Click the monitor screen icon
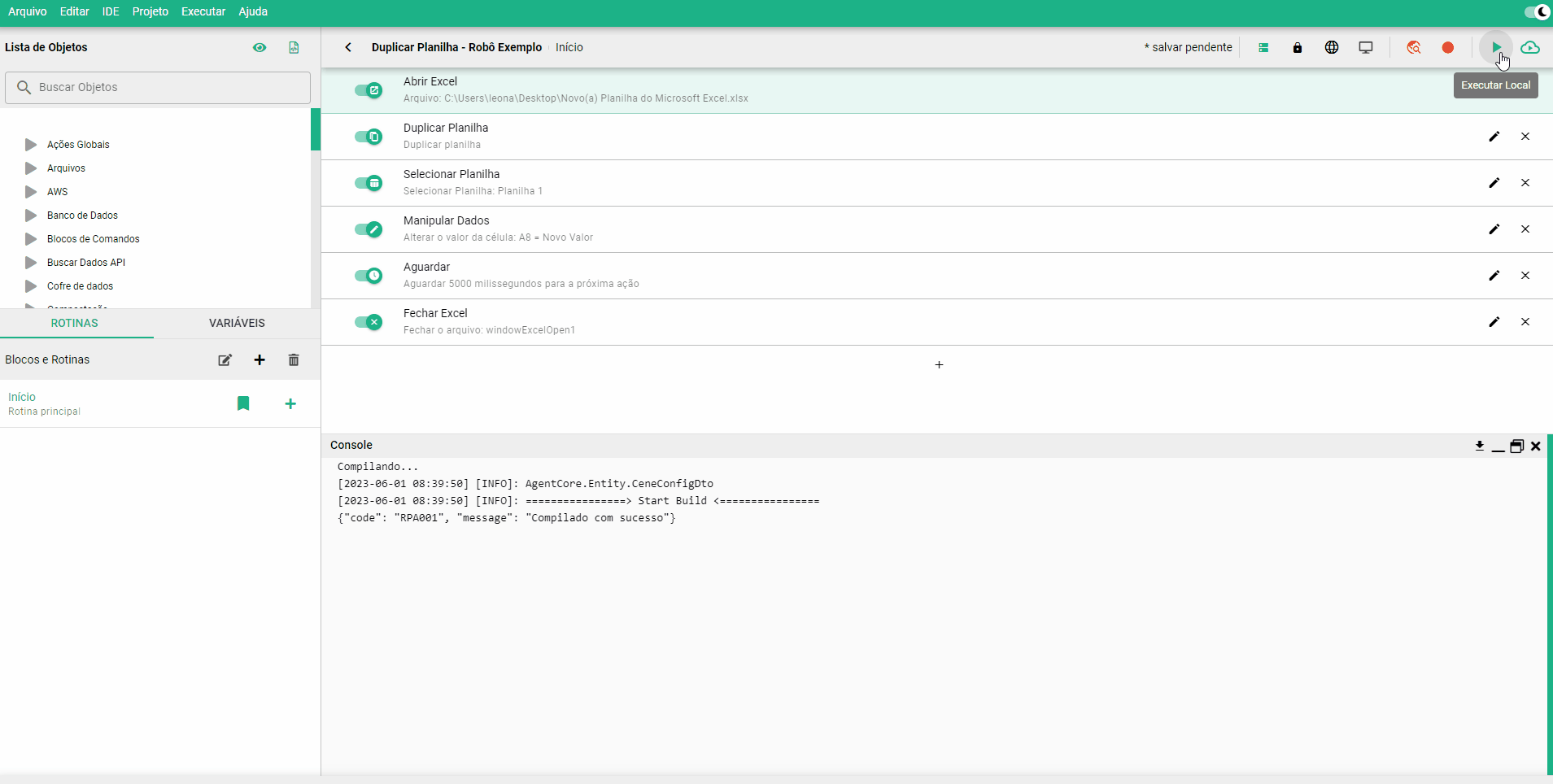Screen dimensions: 1553x784 point(1366,48)
